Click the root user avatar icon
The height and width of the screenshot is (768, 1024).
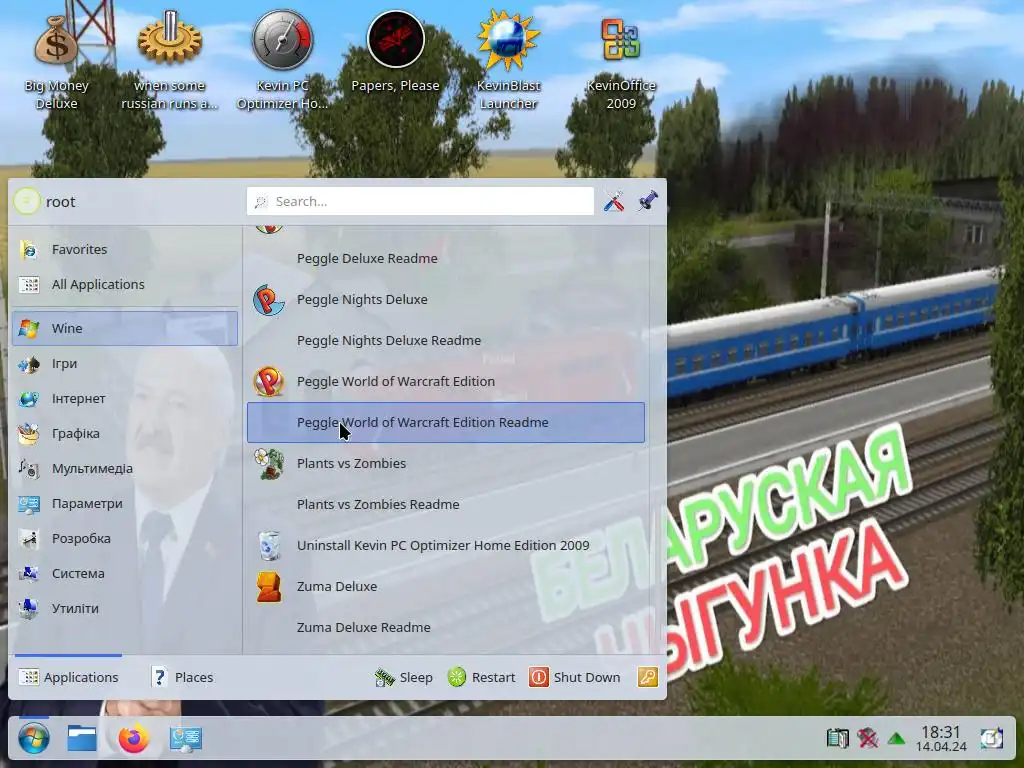tap(27, 201)
